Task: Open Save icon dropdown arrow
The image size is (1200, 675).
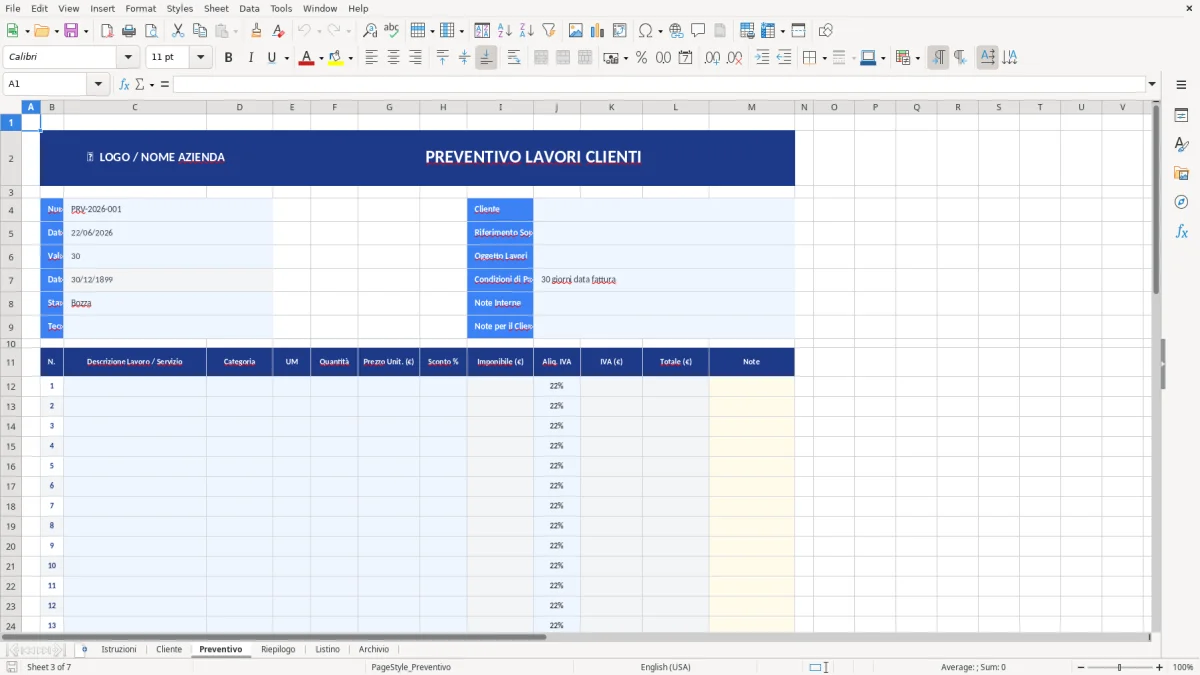Action: point(86,32)
